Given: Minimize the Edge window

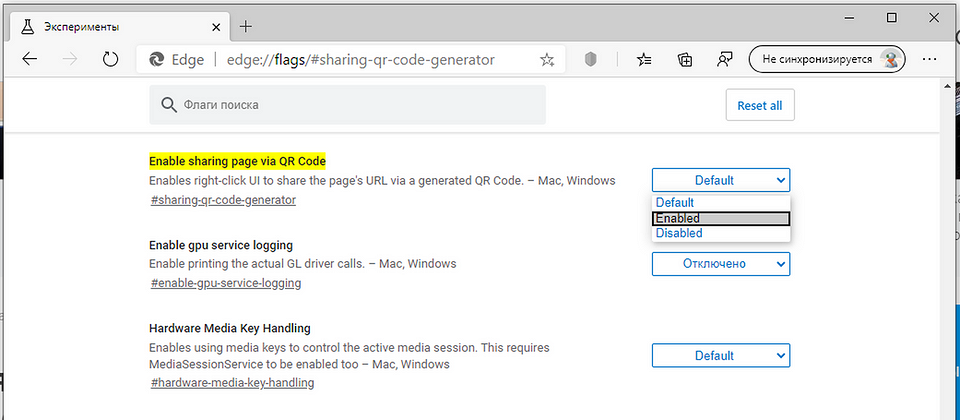Looking at the screenshot, I should coord(850,18).
